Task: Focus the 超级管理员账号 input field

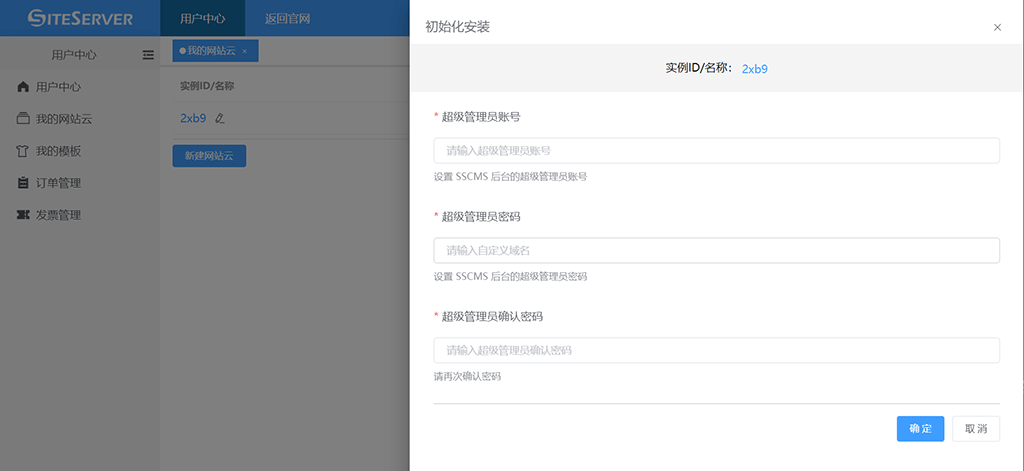Action: [716, 151]
